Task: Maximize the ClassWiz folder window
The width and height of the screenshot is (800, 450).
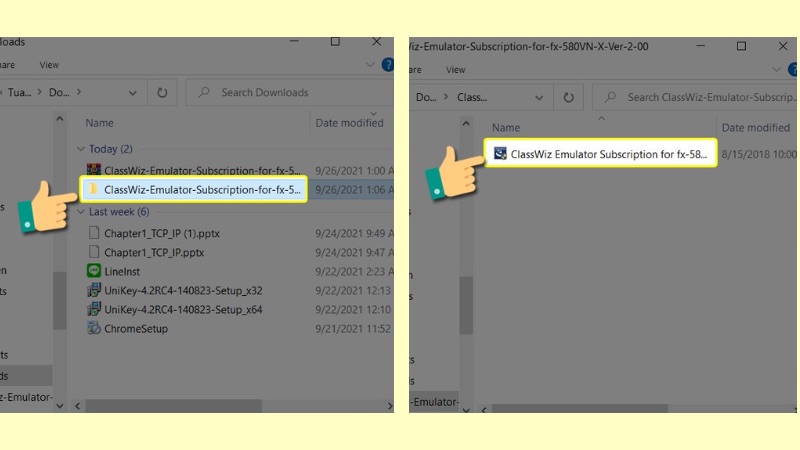Action: pos(741,46)
